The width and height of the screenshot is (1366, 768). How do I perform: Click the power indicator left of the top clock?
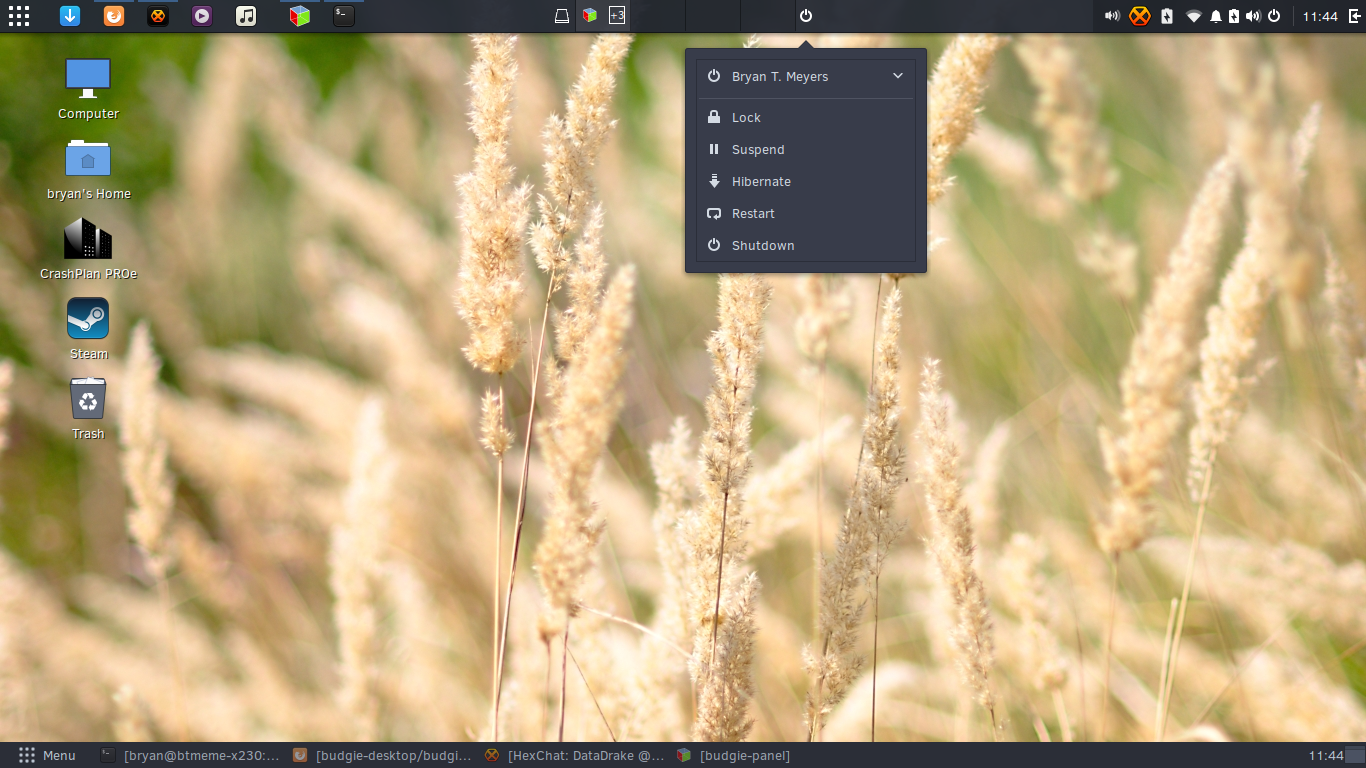[1274, 16]
